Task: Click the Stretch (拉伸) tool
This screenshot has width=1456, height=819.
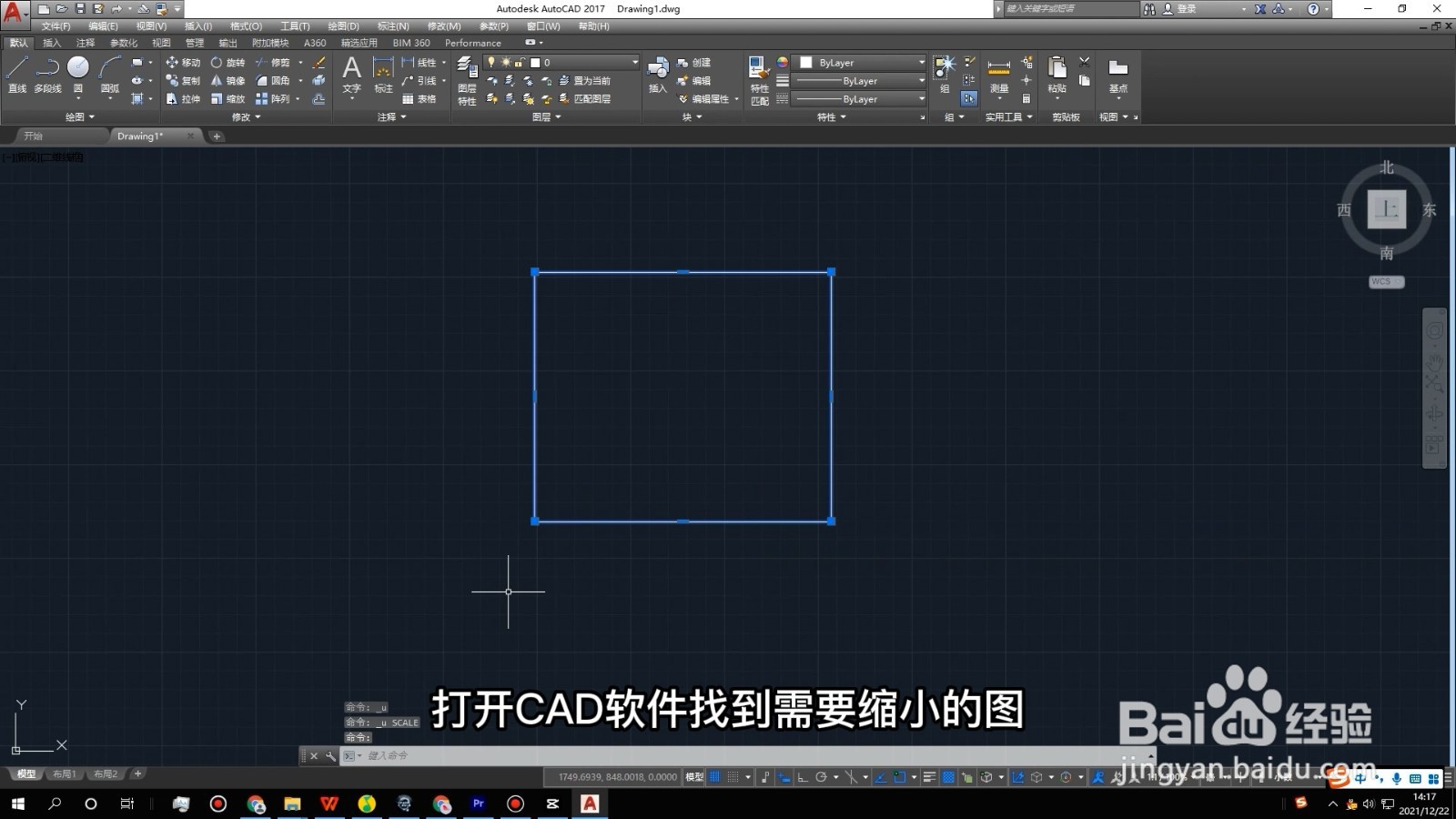Action: point(183,99)
